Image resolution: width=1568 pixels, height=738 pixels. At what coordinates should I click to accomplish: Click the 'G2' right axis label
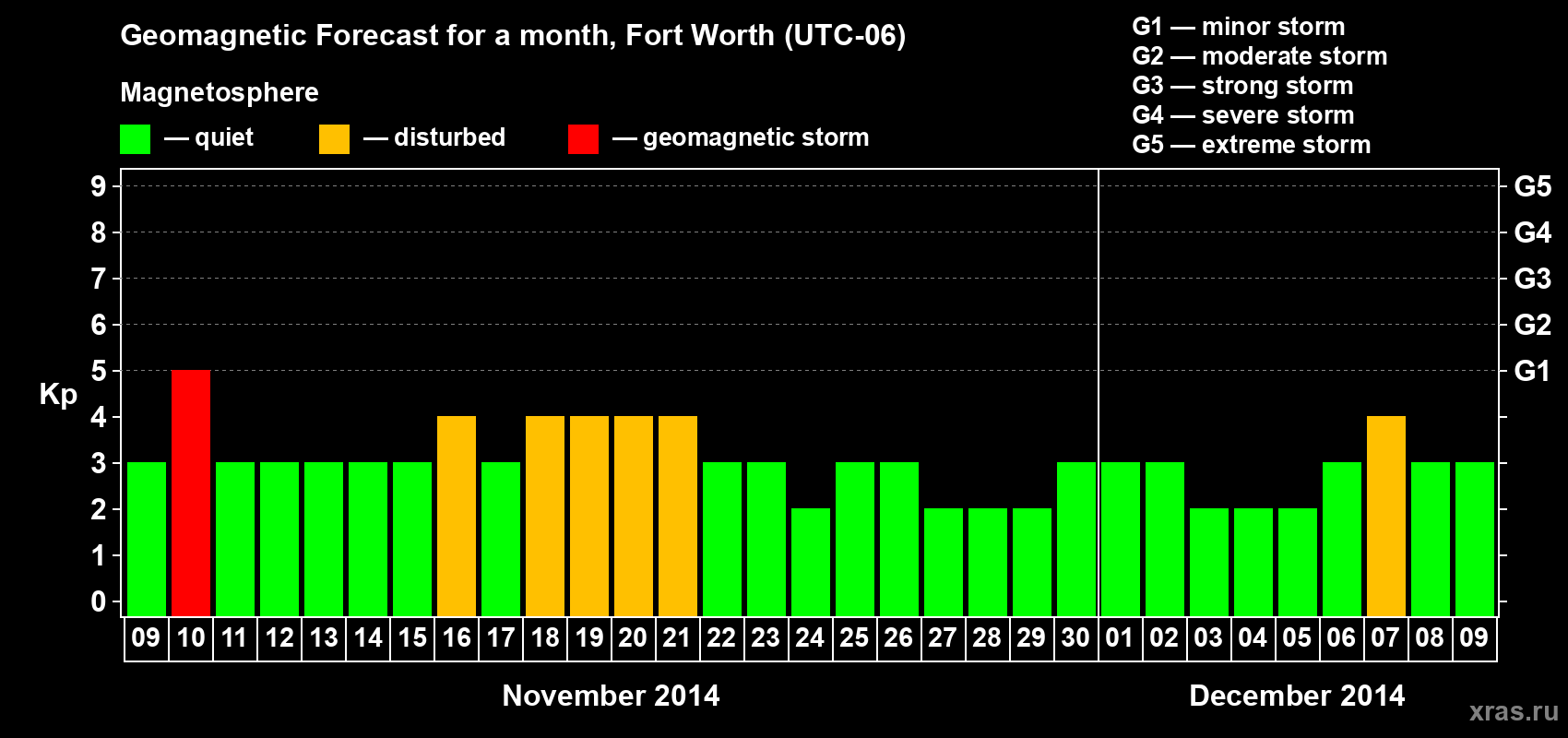pyautogui.click(x=1533, y=325)
